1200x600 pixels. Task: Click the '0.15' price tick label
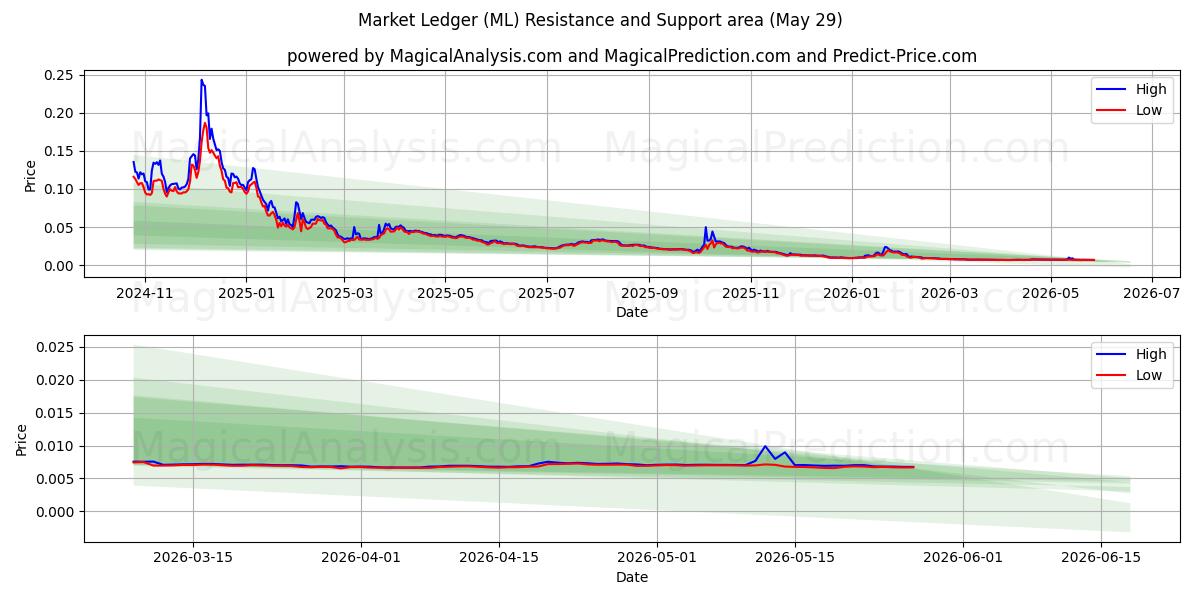(59, 151)
